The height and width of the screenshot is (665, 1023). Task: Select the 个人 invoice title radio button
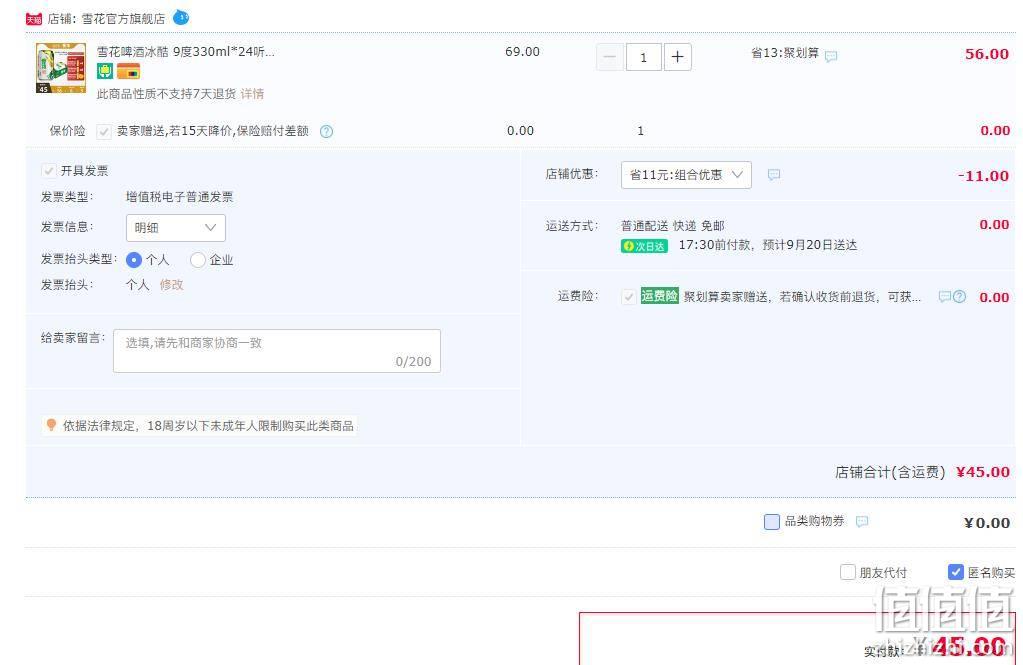tap(134, 260)
